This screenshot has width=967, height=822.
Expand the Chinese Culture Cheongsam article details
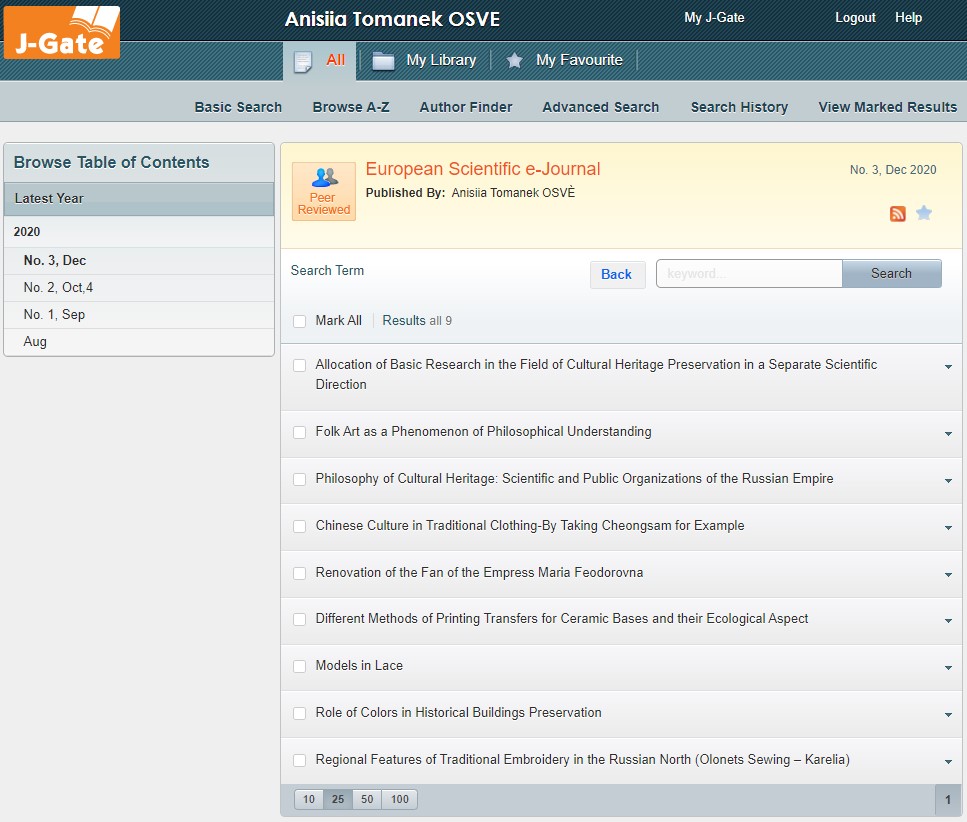[948, 528]
